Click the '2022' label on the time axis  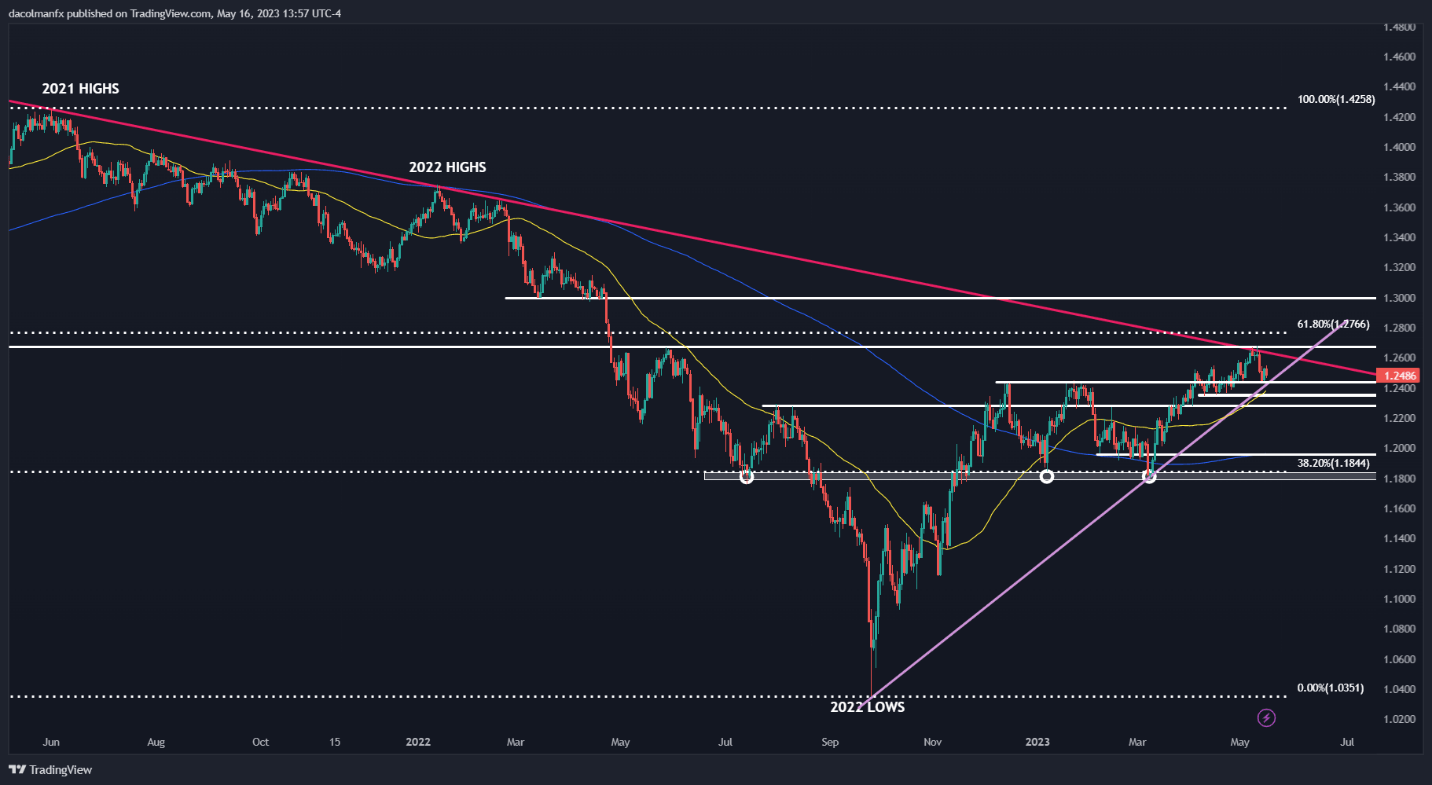418,742
